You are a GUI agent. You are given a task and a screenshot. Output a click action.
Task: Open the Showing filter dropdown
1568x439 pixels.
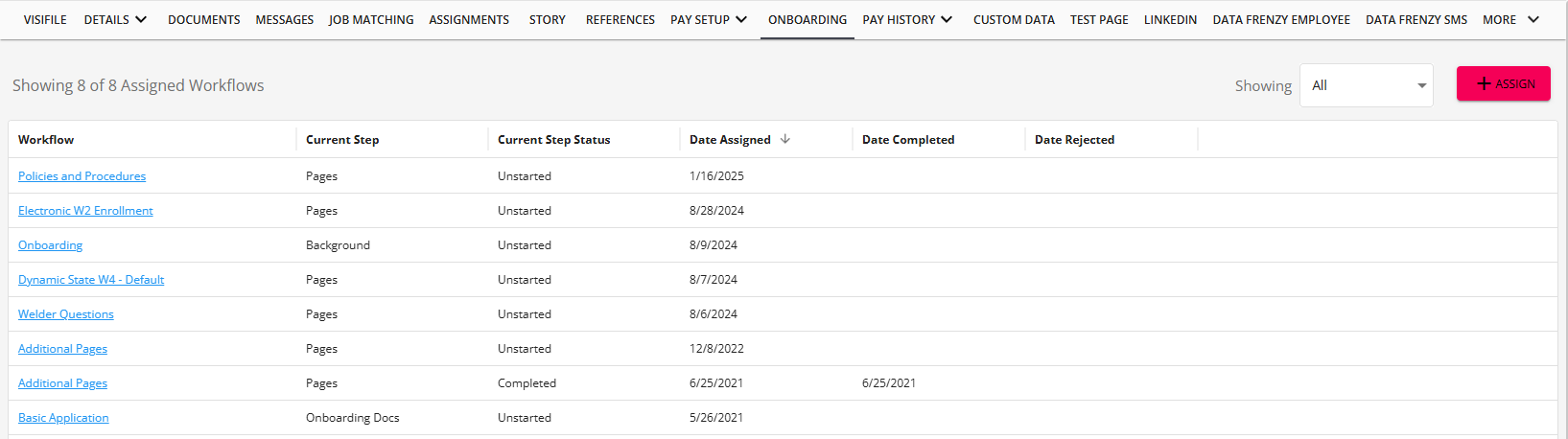click(x=1366, y=85)
